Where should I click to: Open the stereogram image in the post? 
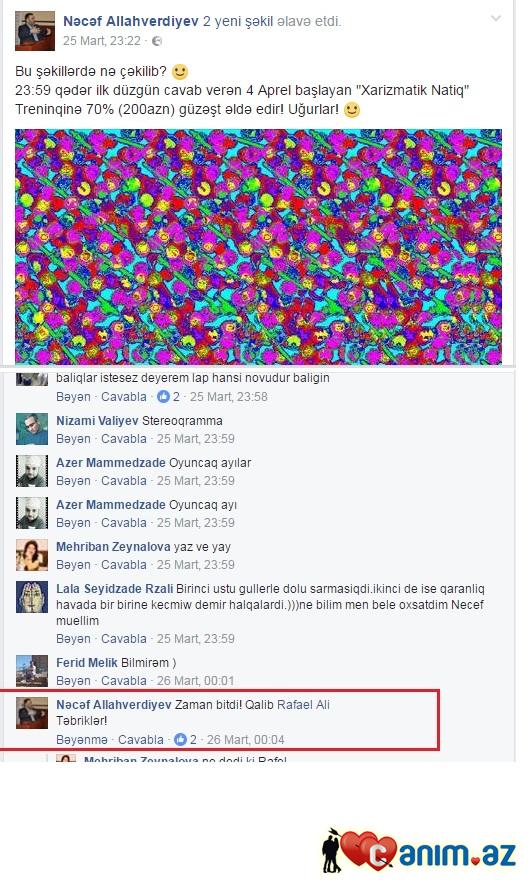(258, 246)
